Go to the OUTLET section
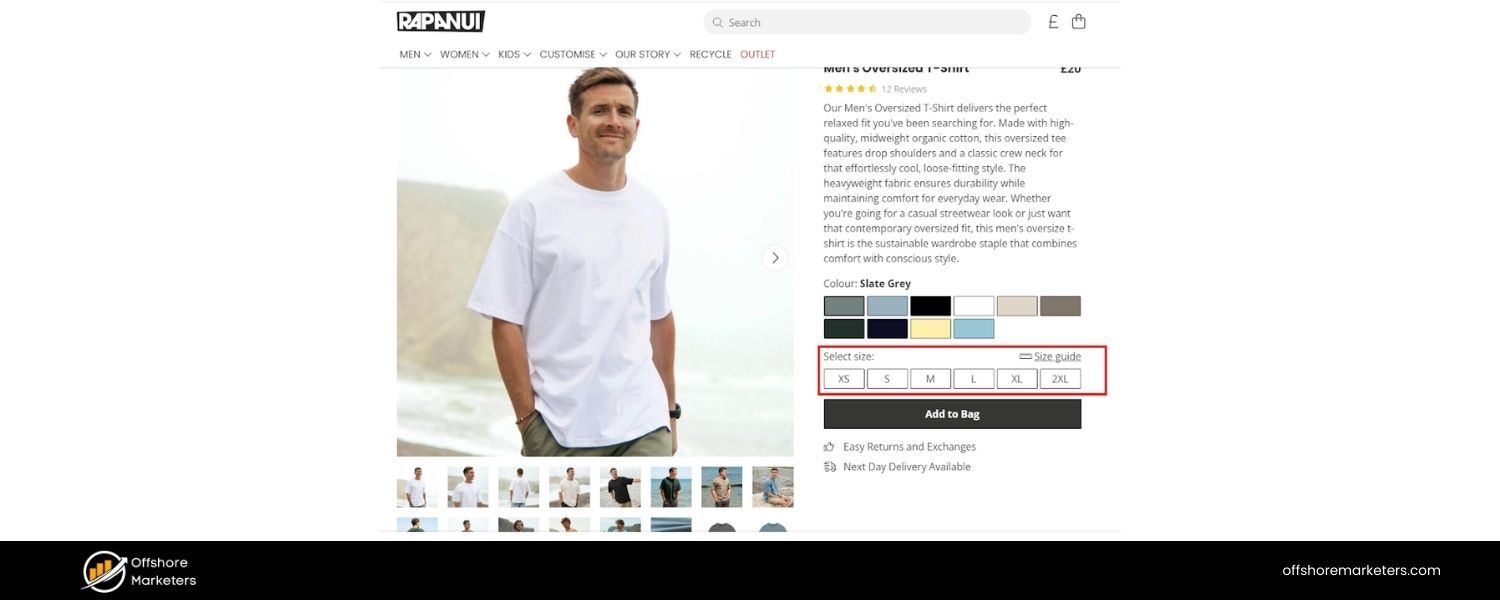 coord(757,54)
